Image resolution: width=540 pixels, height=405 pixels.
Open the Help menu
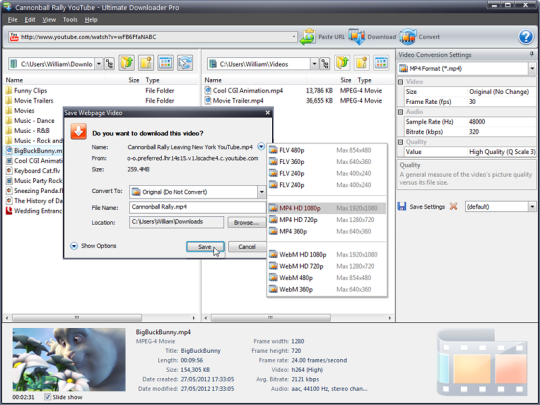(91, 20)
